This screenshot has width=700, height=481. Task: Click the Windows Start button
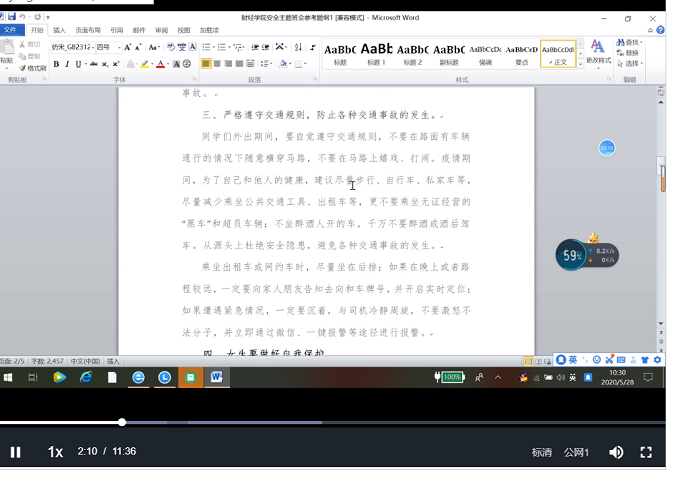coord(8,377)
